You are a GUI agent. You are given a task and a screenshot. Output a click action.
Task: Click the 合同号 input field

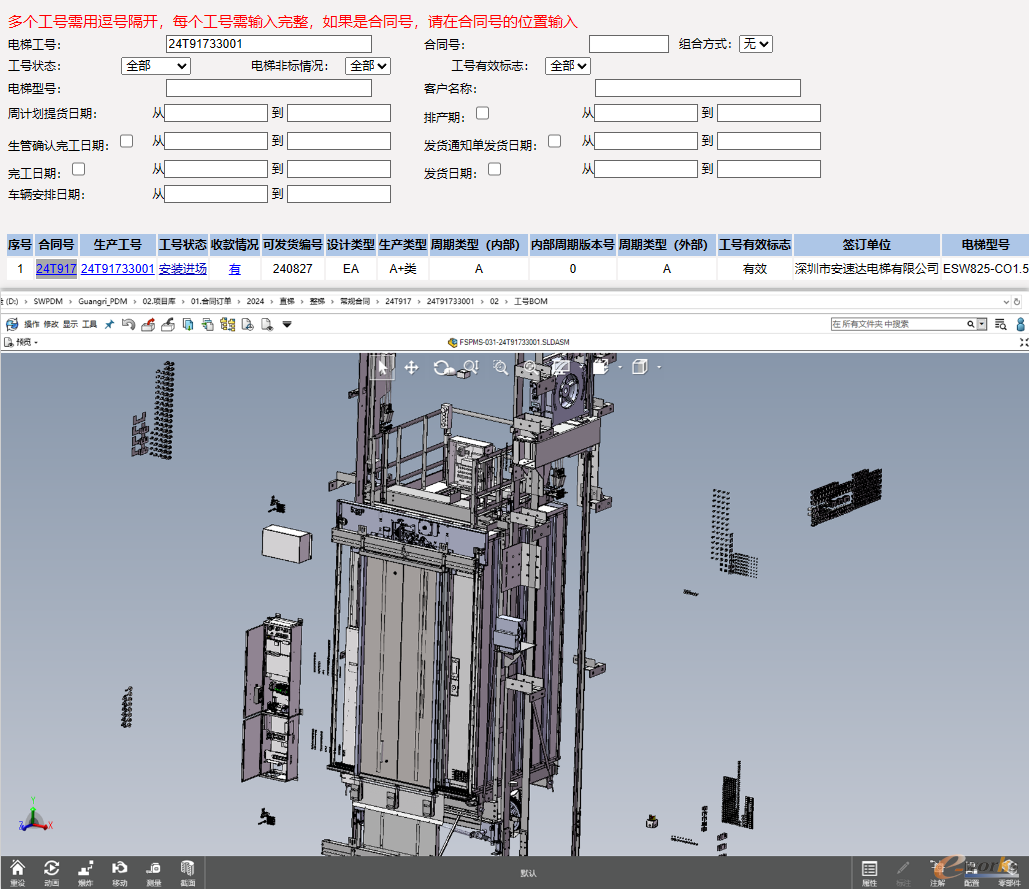pos(629,44)
